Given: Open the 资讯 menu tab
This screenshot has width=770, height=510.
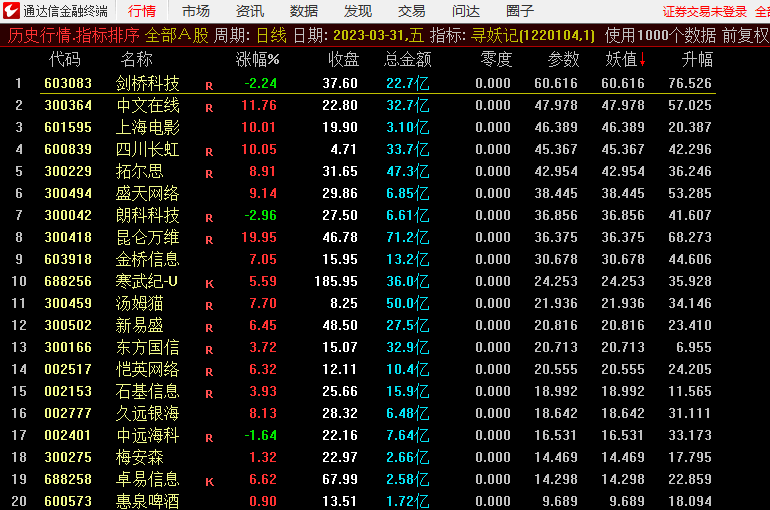Looking at the screenshot, I should [250, 11].
